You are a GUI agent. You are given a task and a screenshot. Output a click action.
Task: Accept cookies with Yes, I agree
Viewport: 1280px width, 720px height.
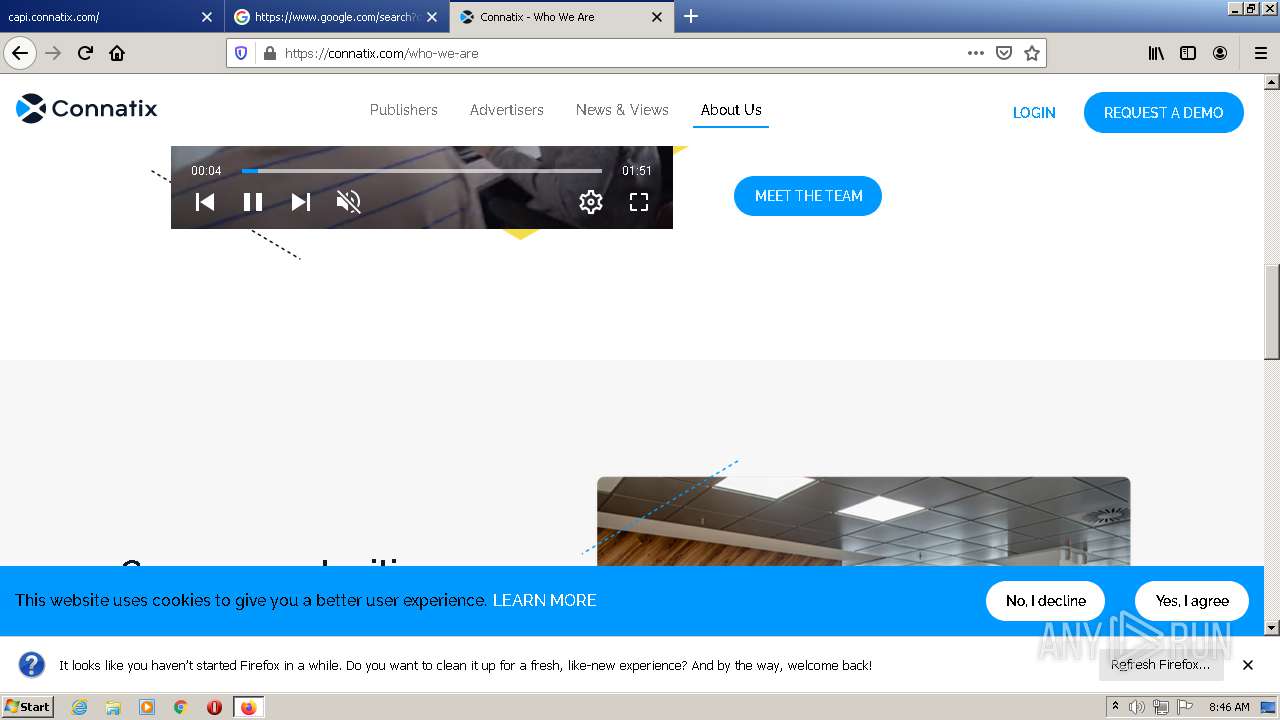(1192, 601)
